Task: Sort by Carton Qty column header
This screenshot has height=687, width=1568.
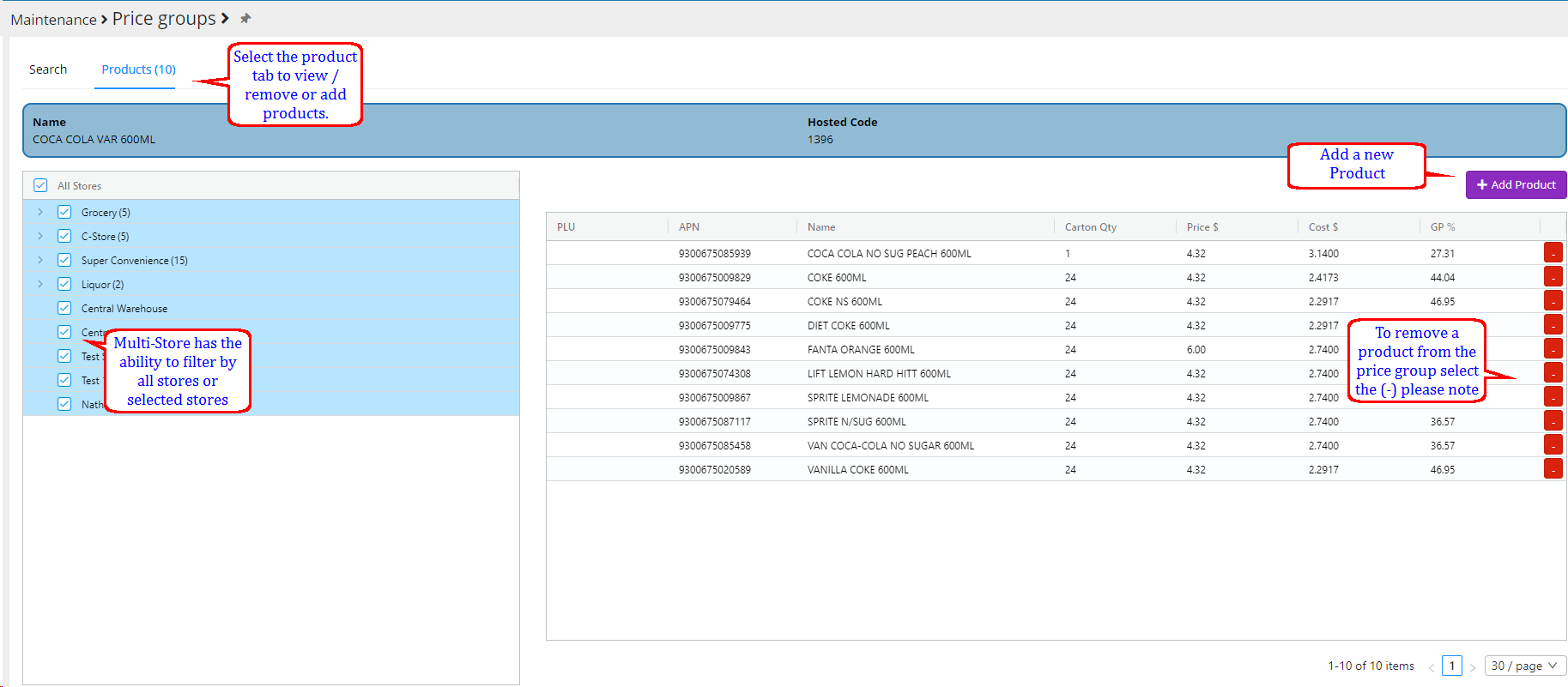Action: click(x=1091, y=227)
